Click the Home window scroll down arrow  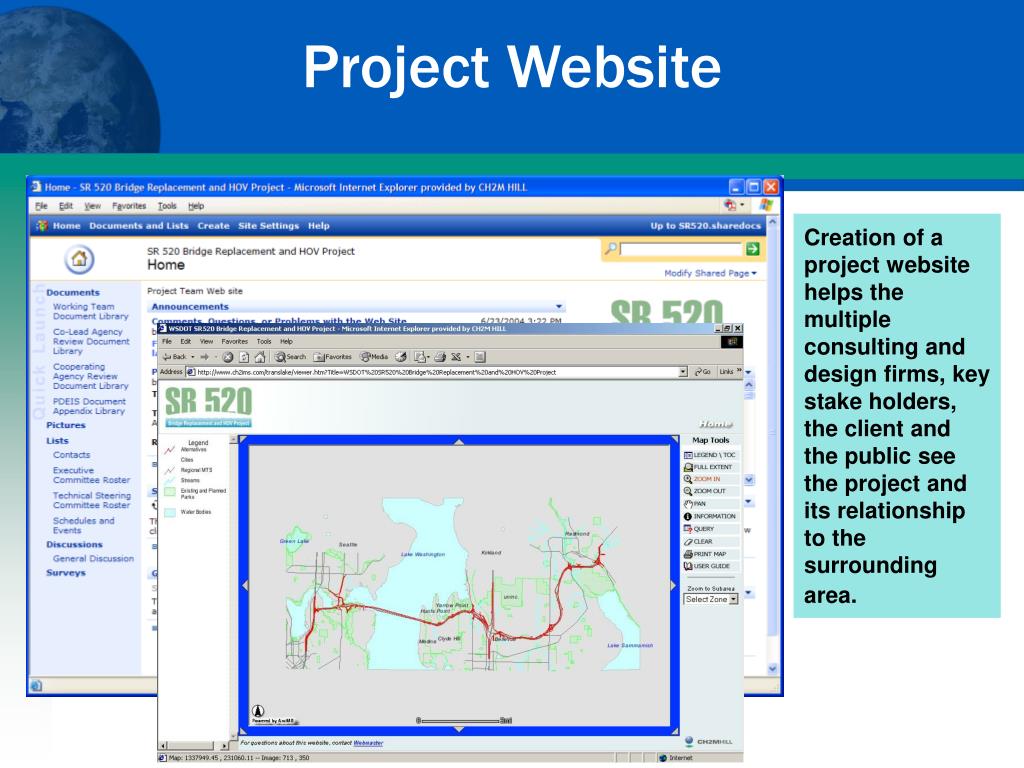point(773,669)
